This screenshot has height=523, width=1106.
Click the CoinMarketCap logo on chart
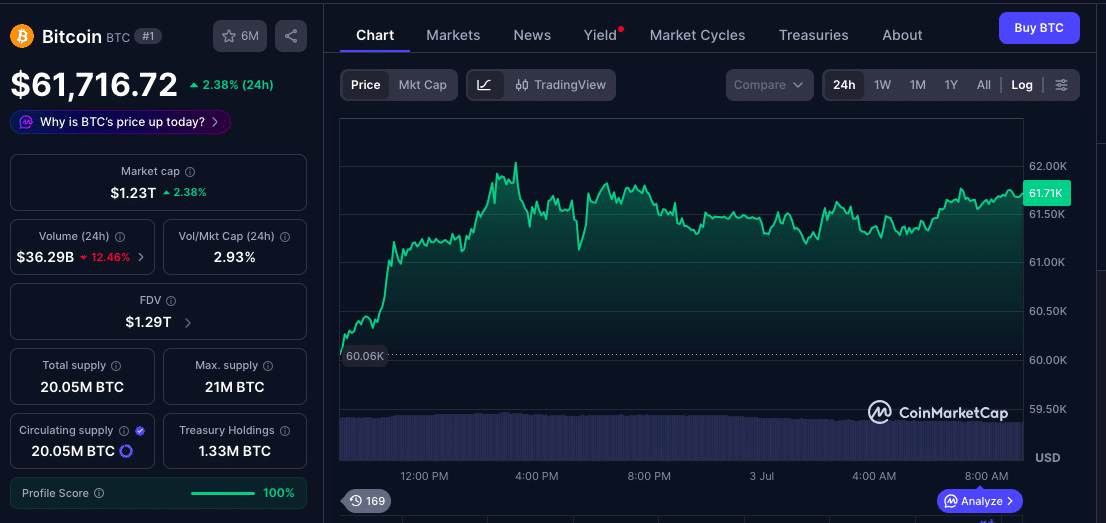tap(937, 412)
